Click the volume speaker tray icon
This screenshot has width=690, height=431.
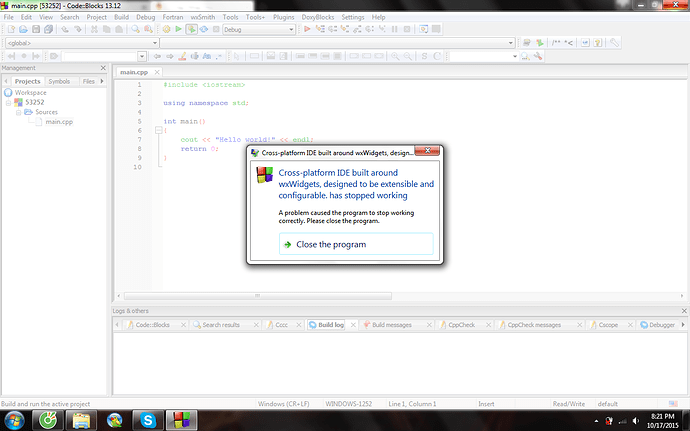pos(635,421)
